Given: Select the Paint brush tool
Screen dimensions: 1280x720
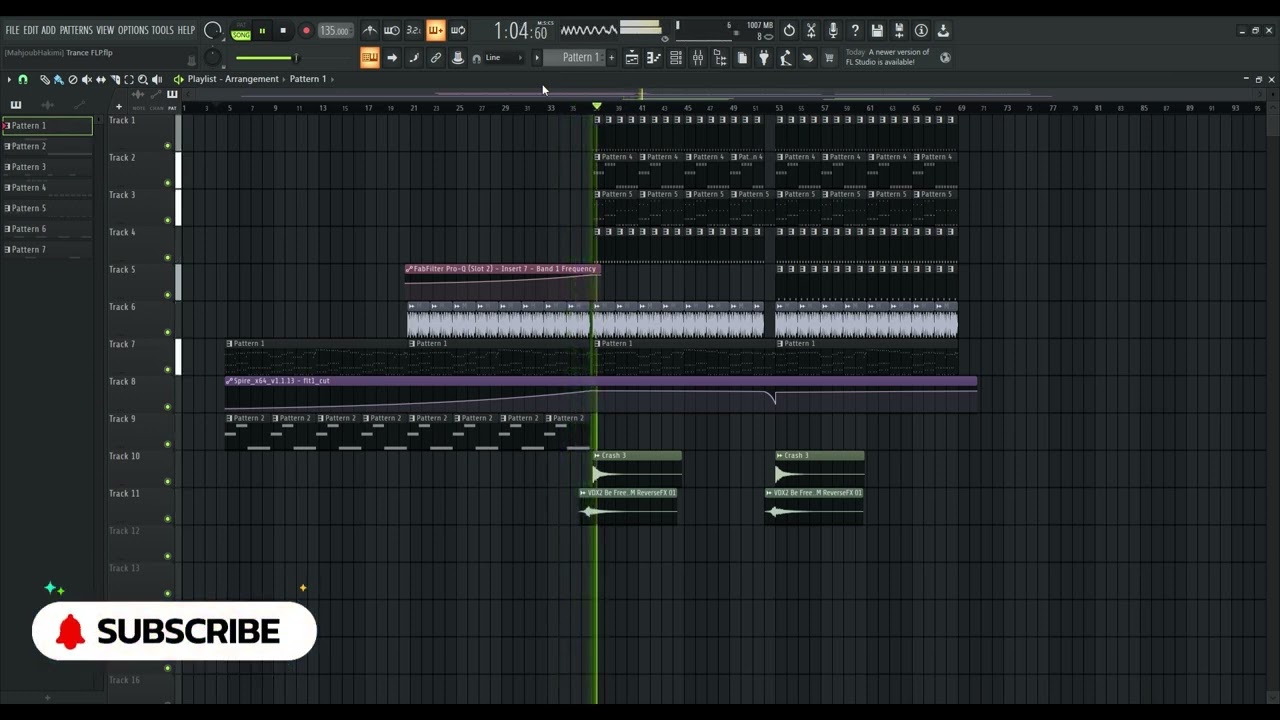Looking at the screenshot, I should [58, 79].
